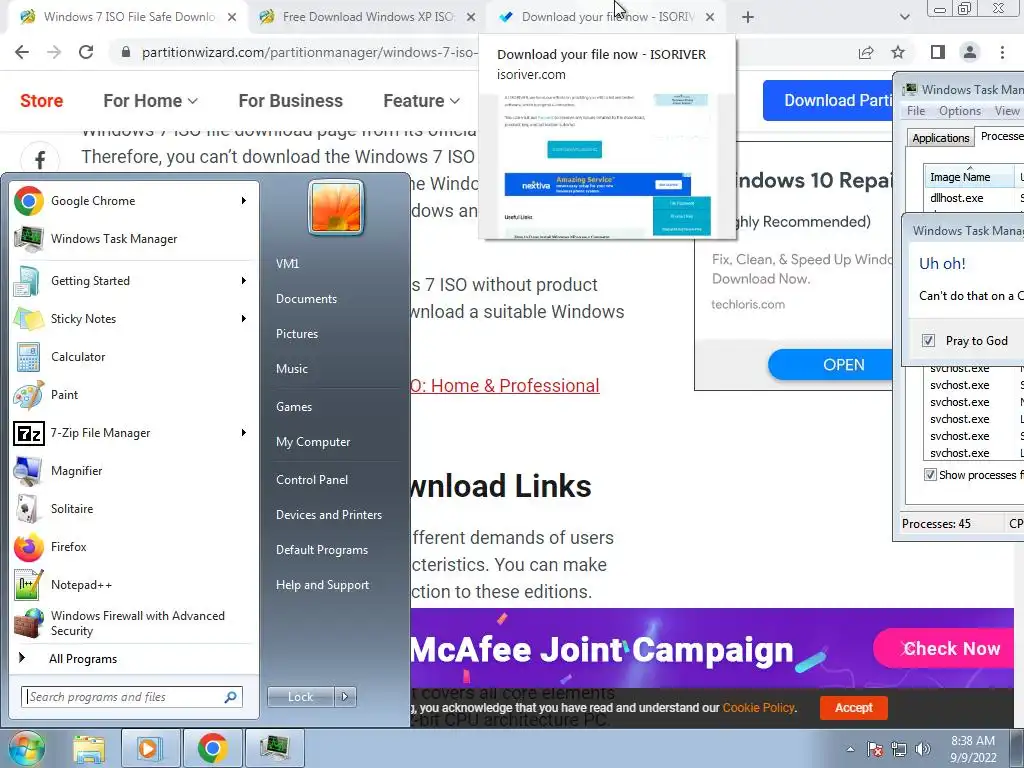Expand Sticky Notes submenu arrow
The width and height of the screenshot is (1024, 768).
pyautogui.click(x=244, y=319)
